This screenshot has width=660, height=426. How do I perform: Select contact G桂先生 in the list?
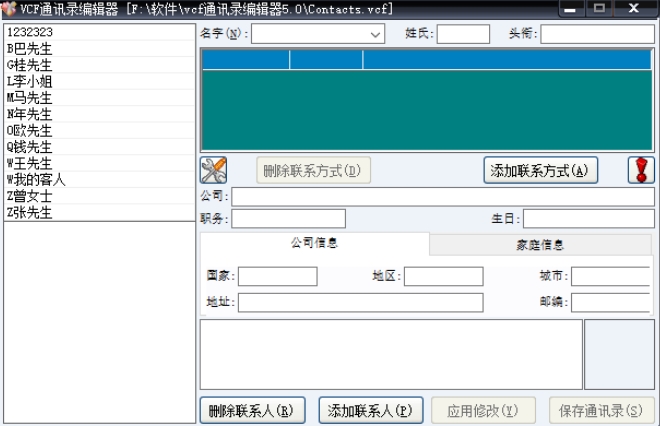[x=99, y=65]
